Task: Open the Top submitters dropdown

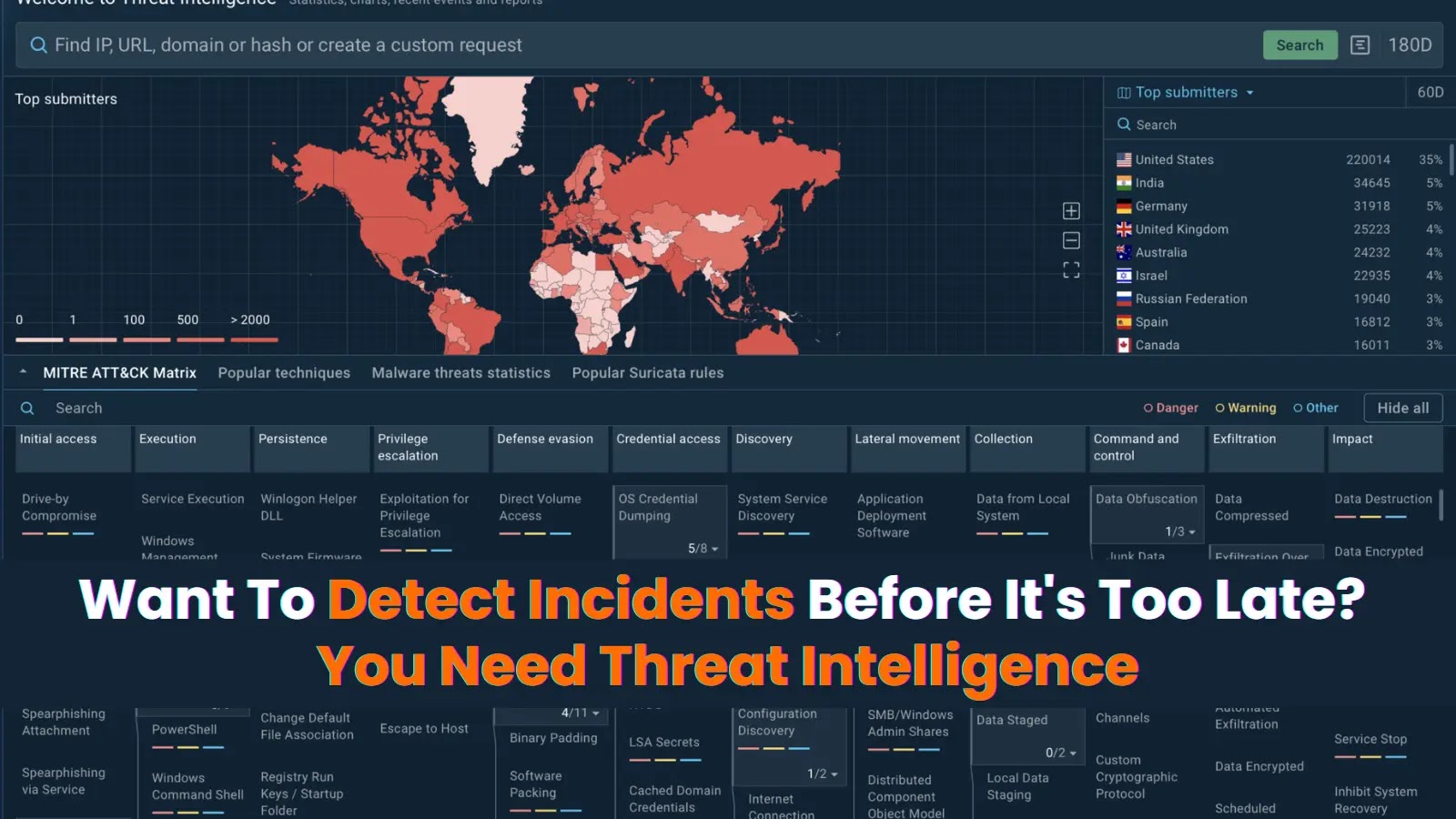Action: point(1253,92)
